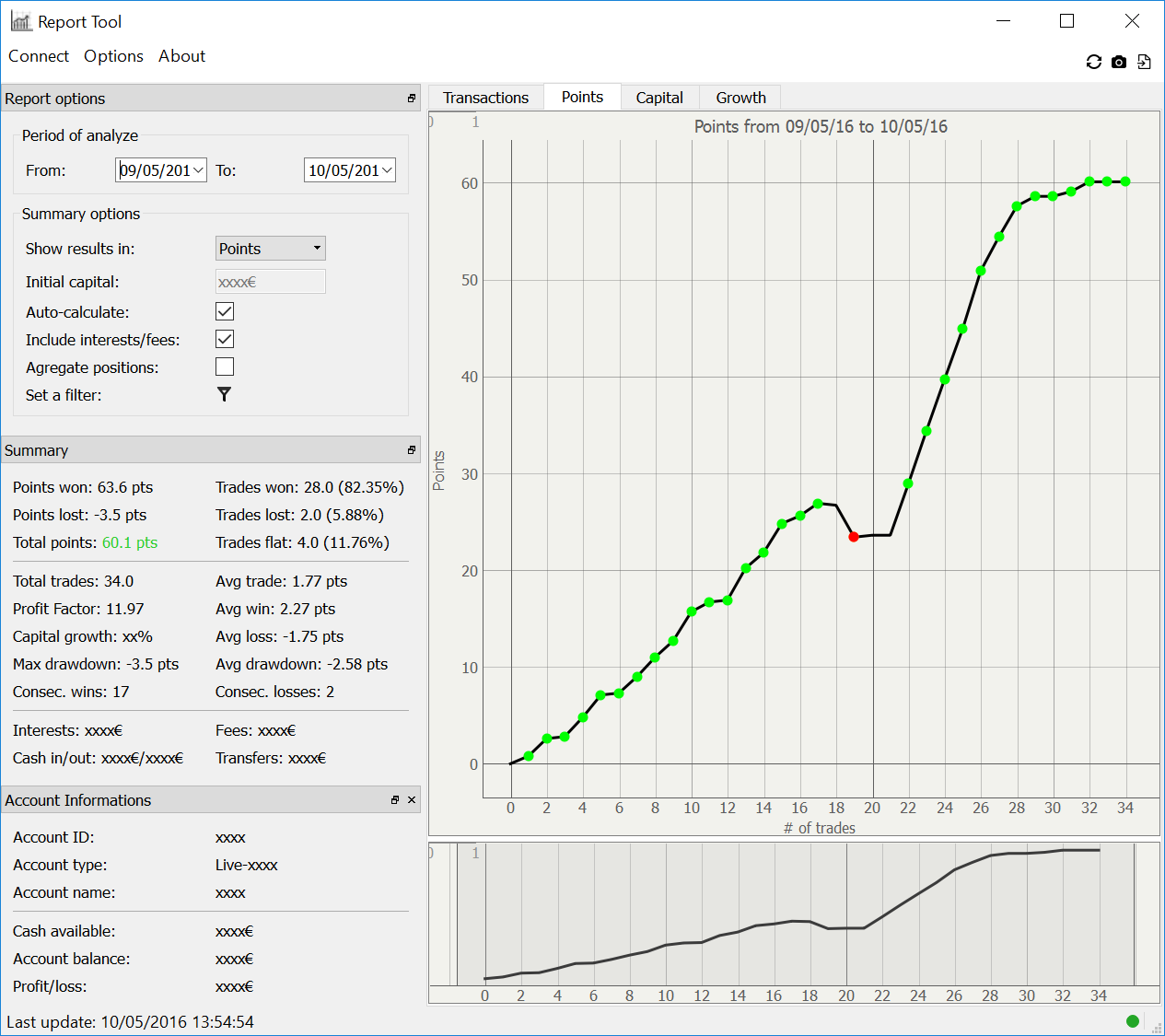Disable the Auto-calculate checkbox
Screen dimensions: 1165x1036
225,311
